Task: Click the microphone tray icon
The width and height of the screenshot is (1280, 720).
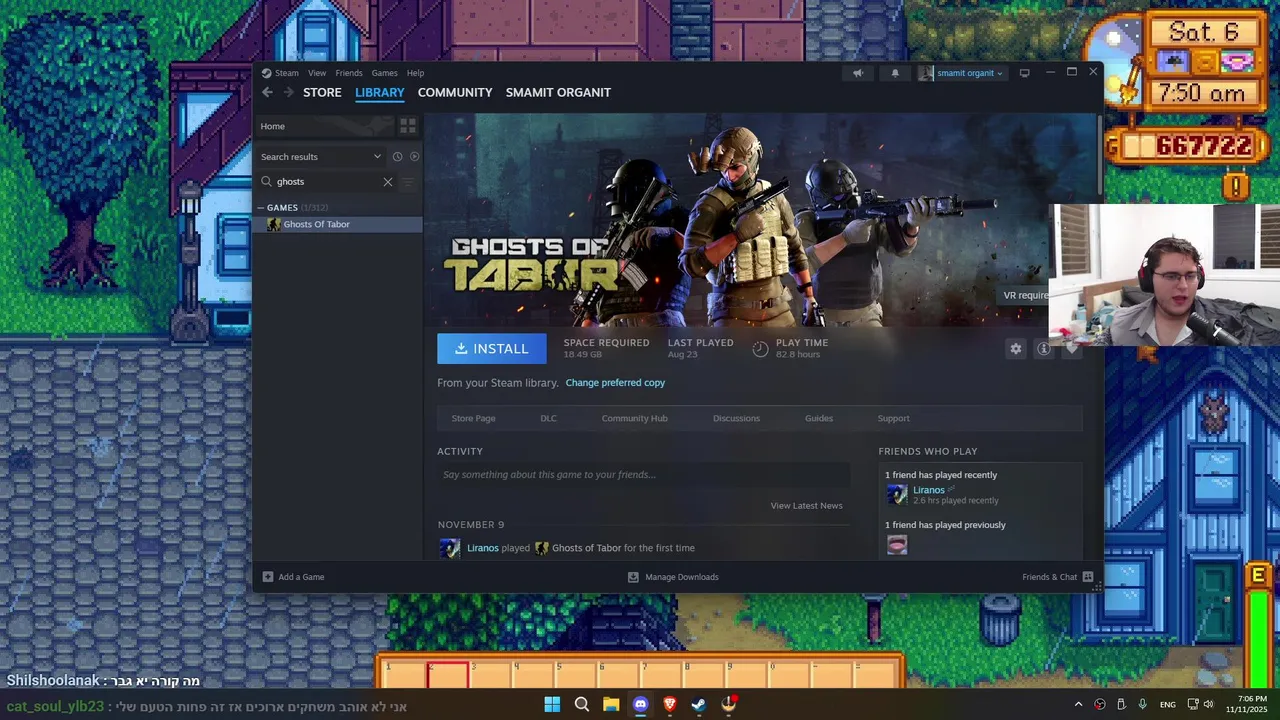Action: tap(1142, 705)
